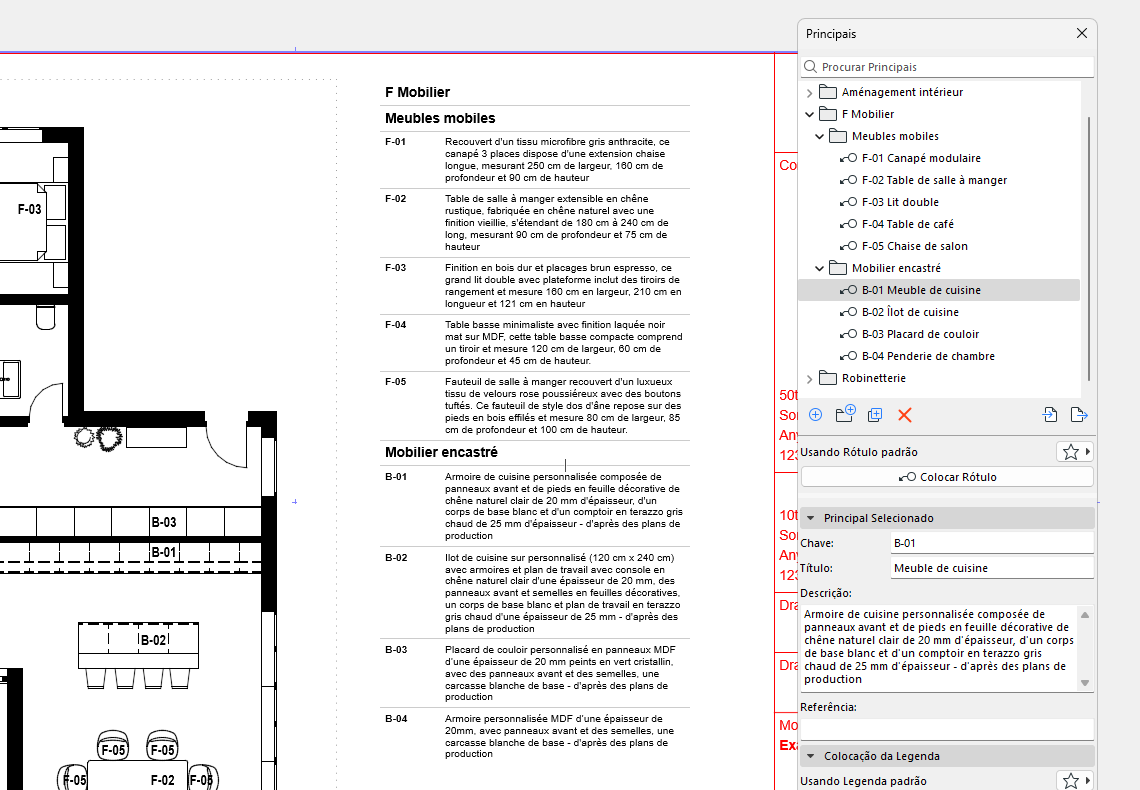Click the red delete X icon
The height and width of the screenshot is (790, 1140).
pos(904,415)
